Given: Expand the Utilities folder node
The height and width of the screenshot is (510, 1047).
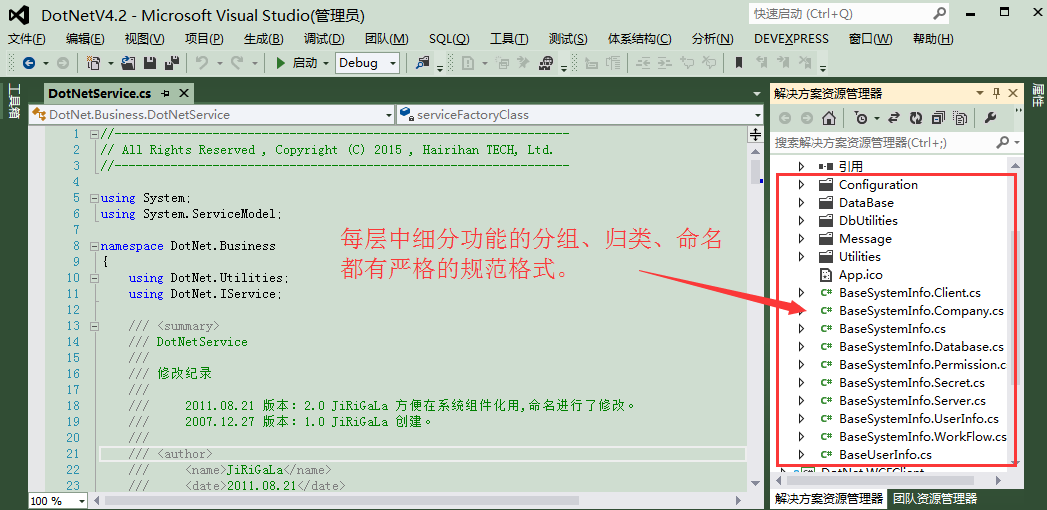Looking at the screenshot, I should coord(802,257).
